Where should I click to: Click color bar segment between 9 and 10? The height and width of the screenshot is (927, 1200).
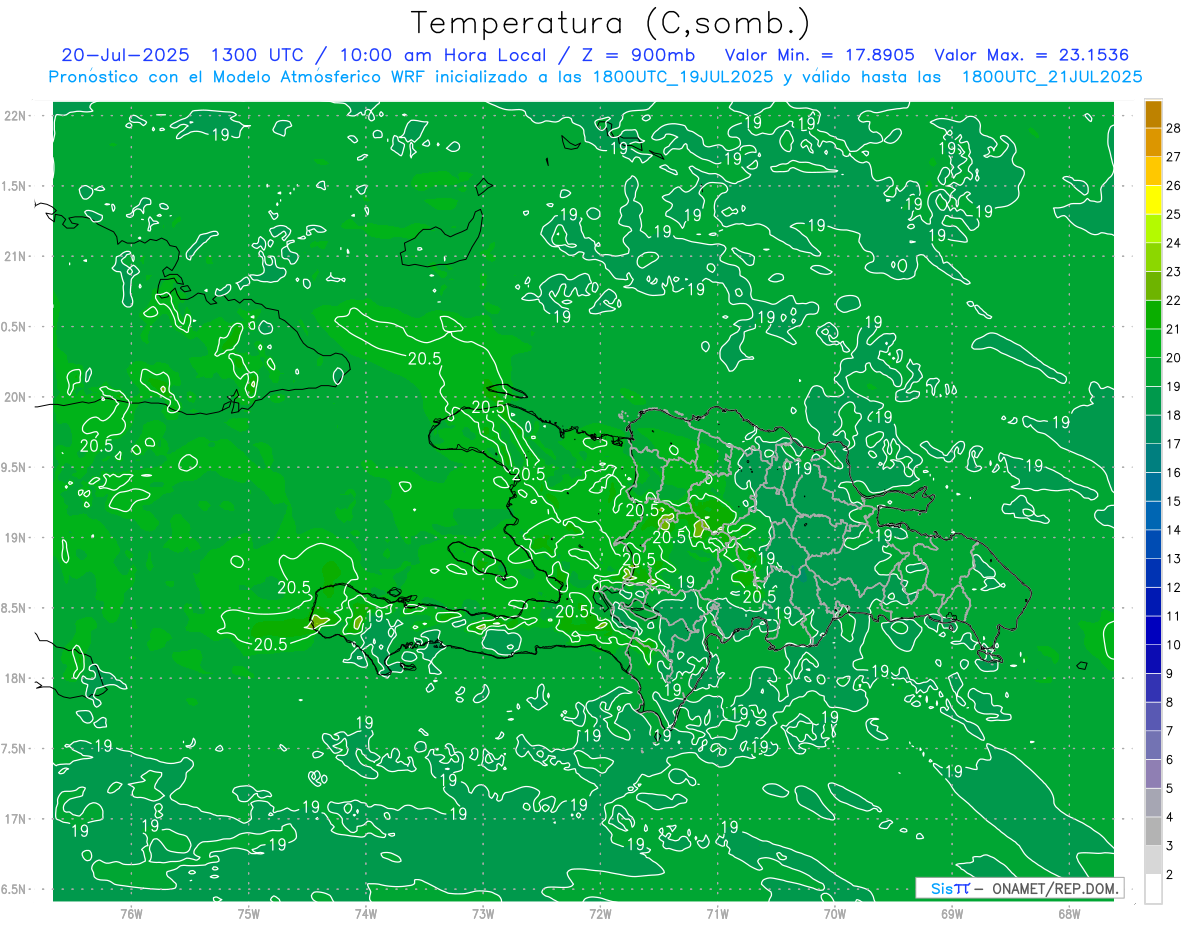pos(1153,659)
